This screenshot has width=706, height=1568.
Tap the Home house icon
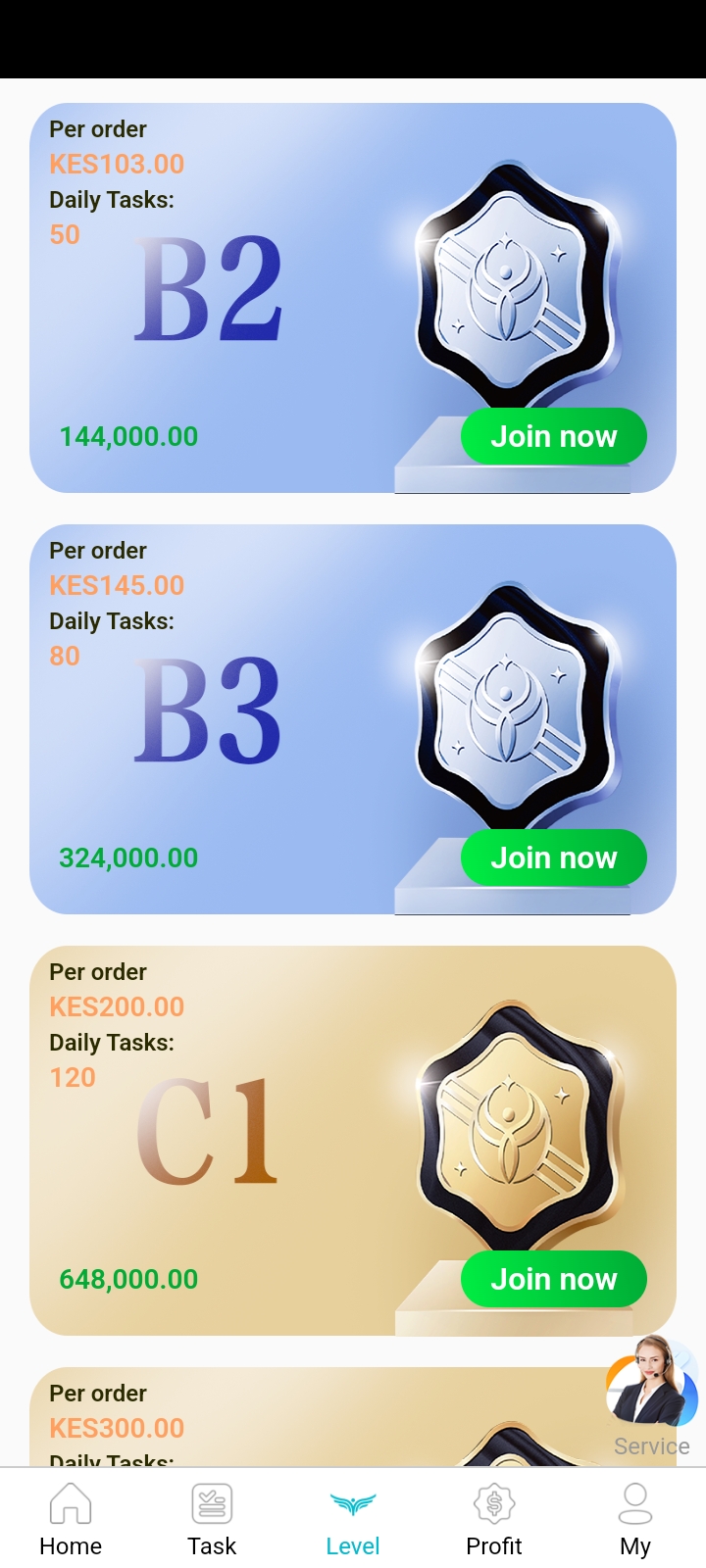[71, 1502]
